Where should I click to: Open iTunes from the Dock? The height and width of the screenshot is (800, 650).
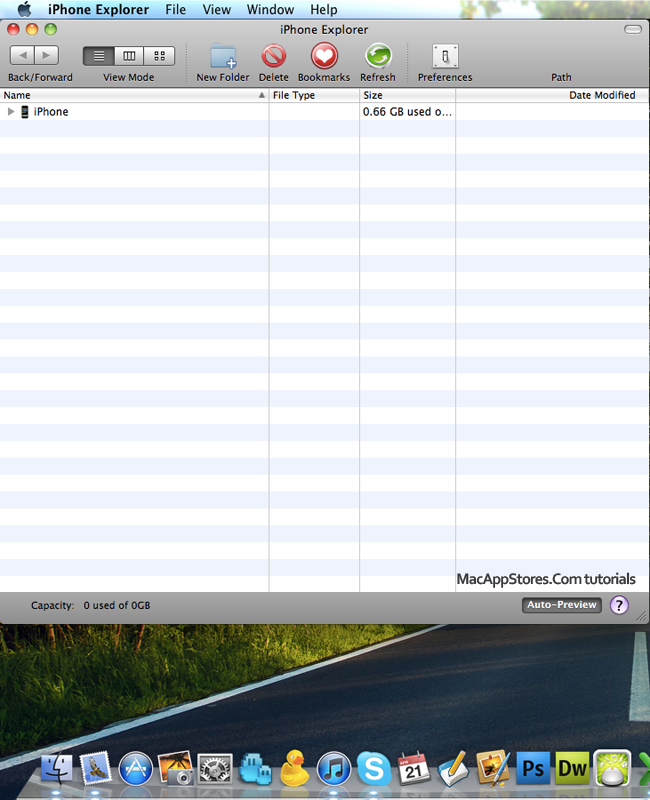(x=334, y=768)
